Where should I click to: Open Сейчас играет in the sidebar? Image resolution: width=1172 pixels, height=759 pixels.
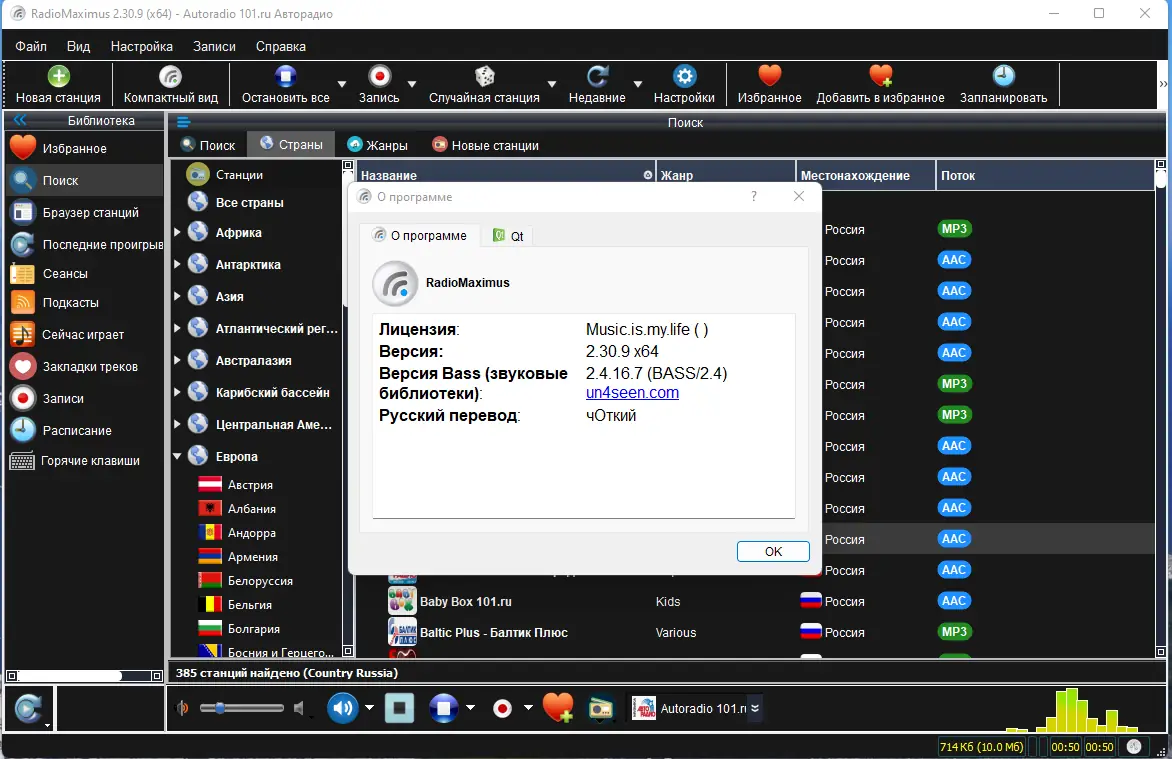(72, 334)
